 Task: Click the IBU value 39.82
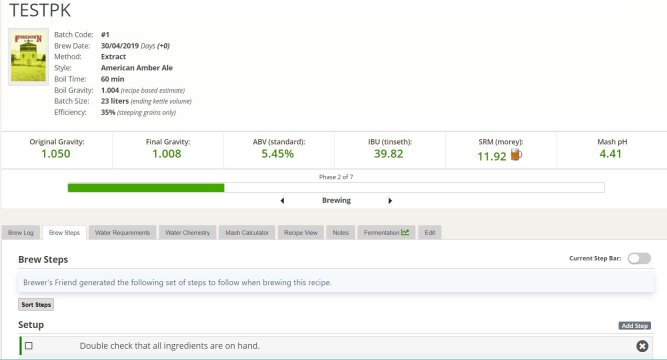click(388, 154)
